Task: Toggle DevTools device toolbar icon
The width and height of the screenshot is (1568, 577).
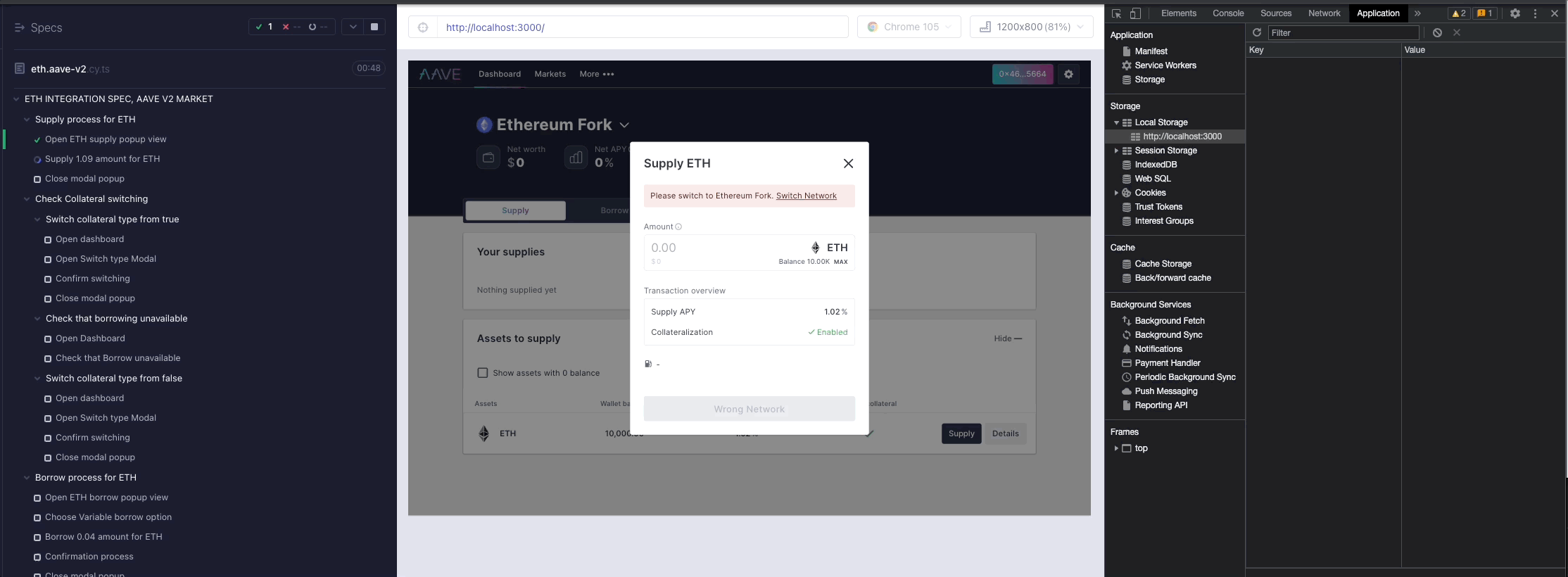Action: pyautogui.click(x=1135, y=13)
